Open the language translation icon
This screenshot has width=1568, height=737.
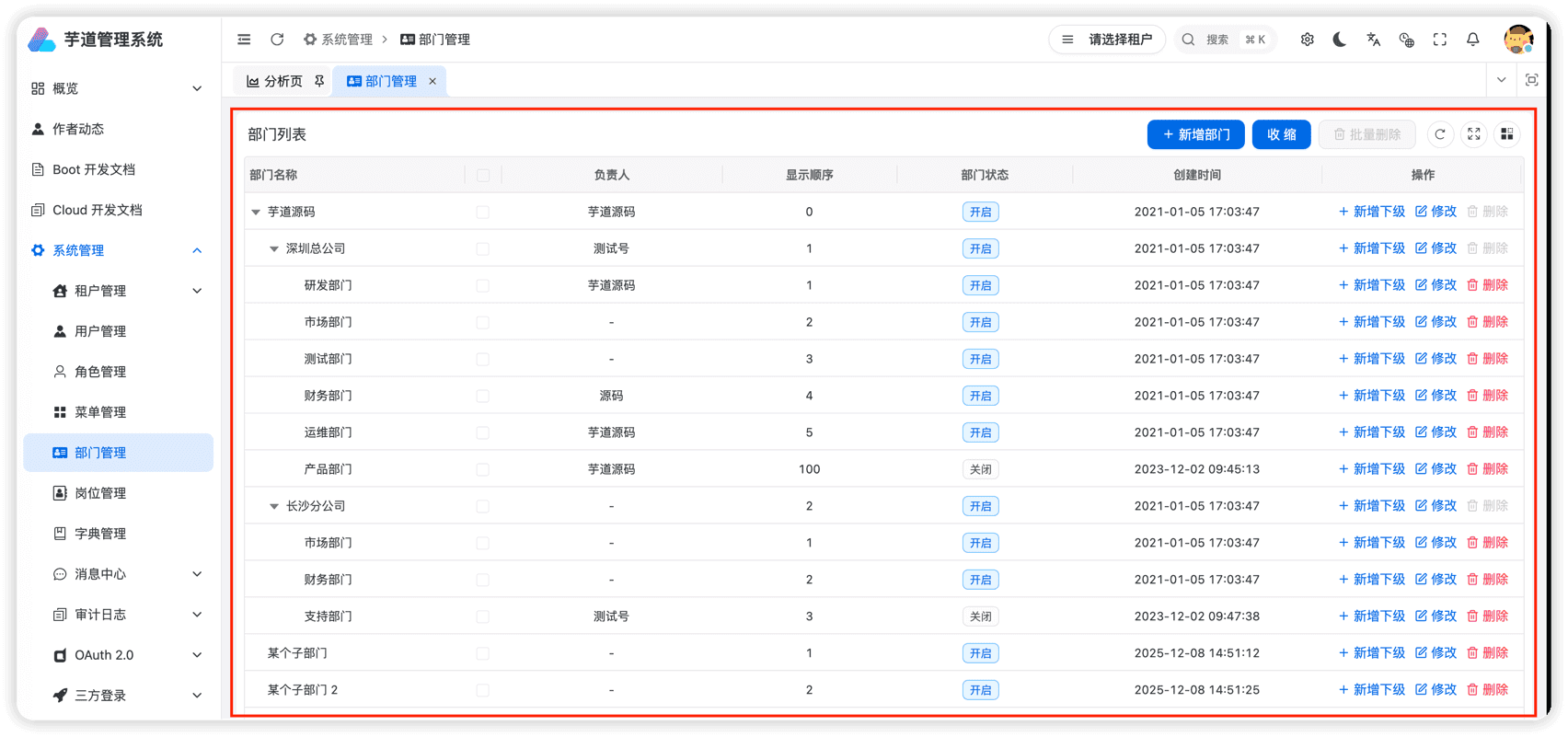[x=1373, y=40]
